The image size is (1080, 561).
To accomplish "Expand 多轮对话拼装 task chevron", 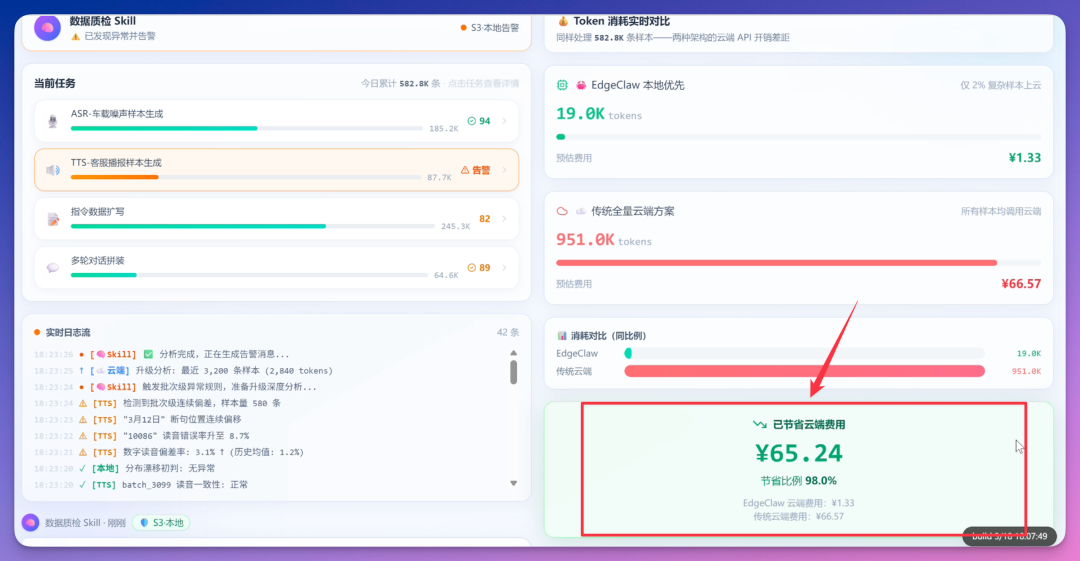I will point(505,267).
